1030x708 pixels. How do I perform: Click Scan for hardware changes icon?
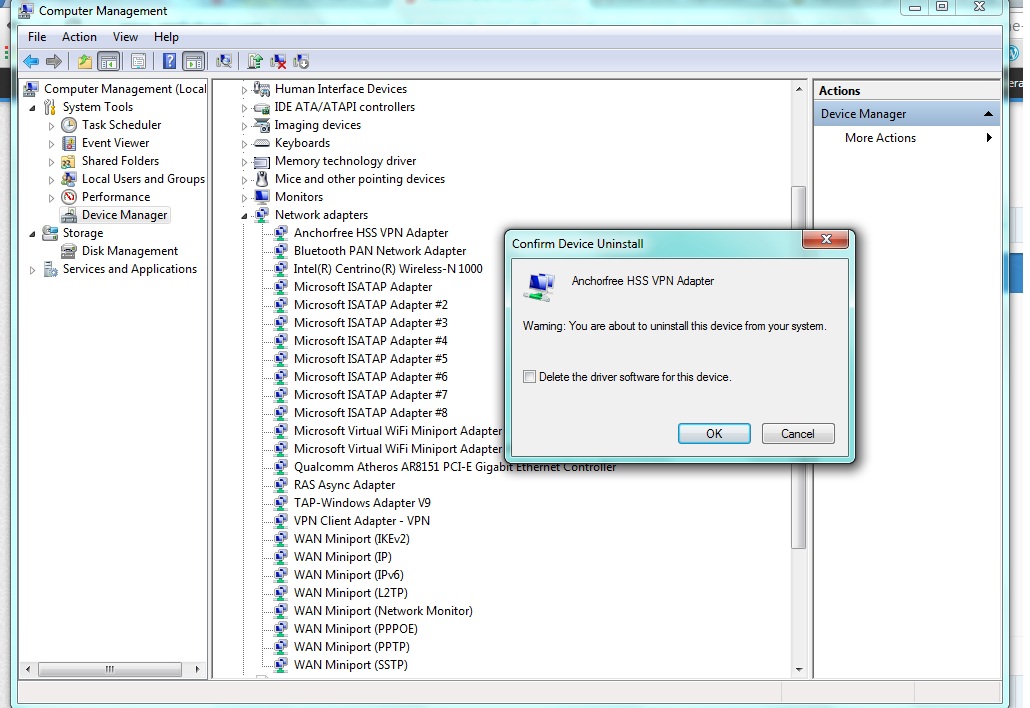pyautogui.click(x=224, y=62)
